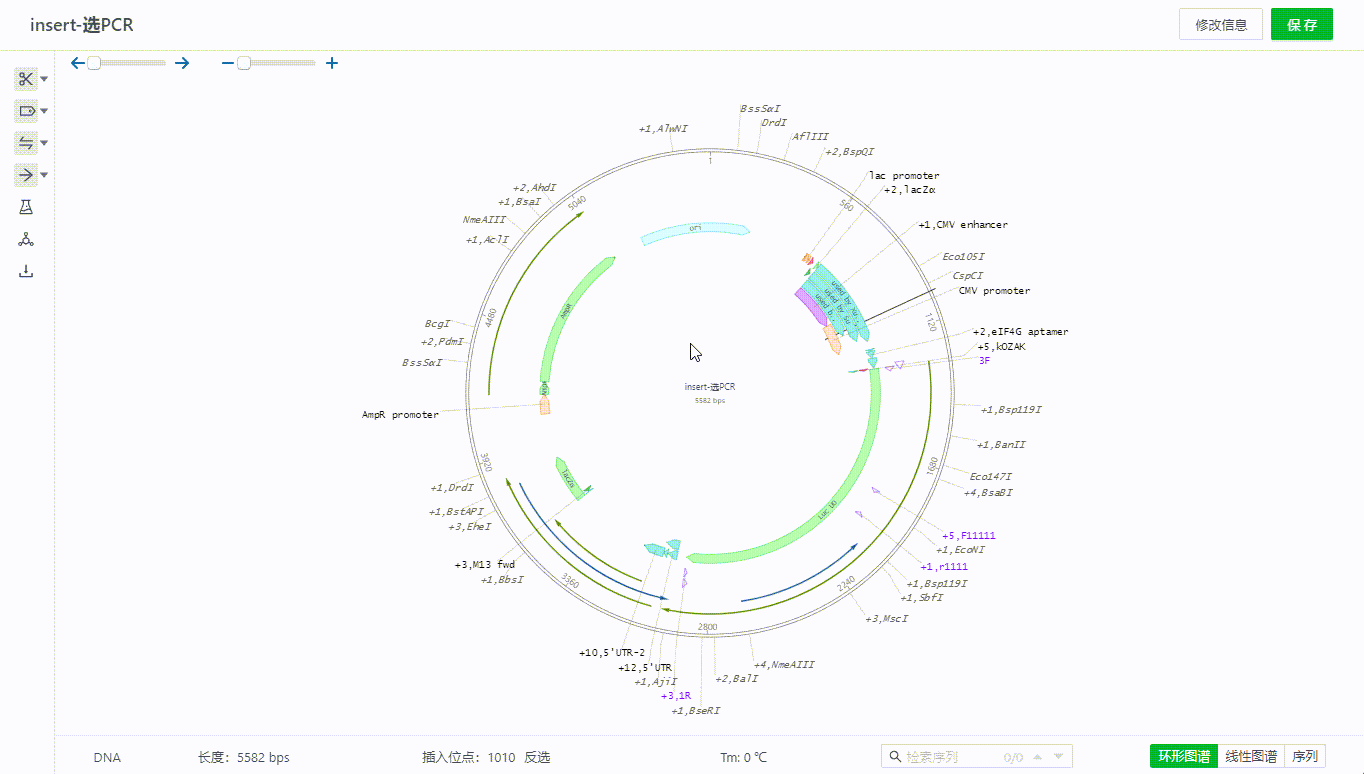Click the 修改信息 button

[x=1221, y=25]
